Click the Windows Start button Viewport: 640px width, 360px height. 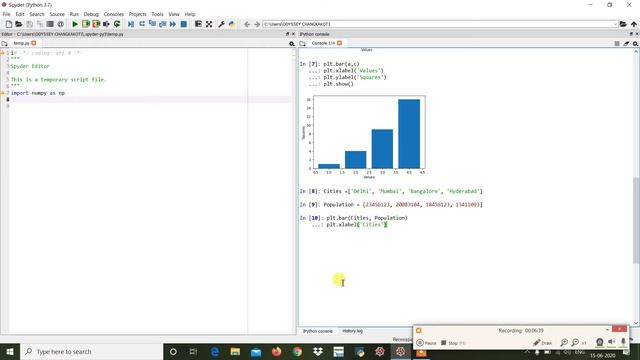10,351
